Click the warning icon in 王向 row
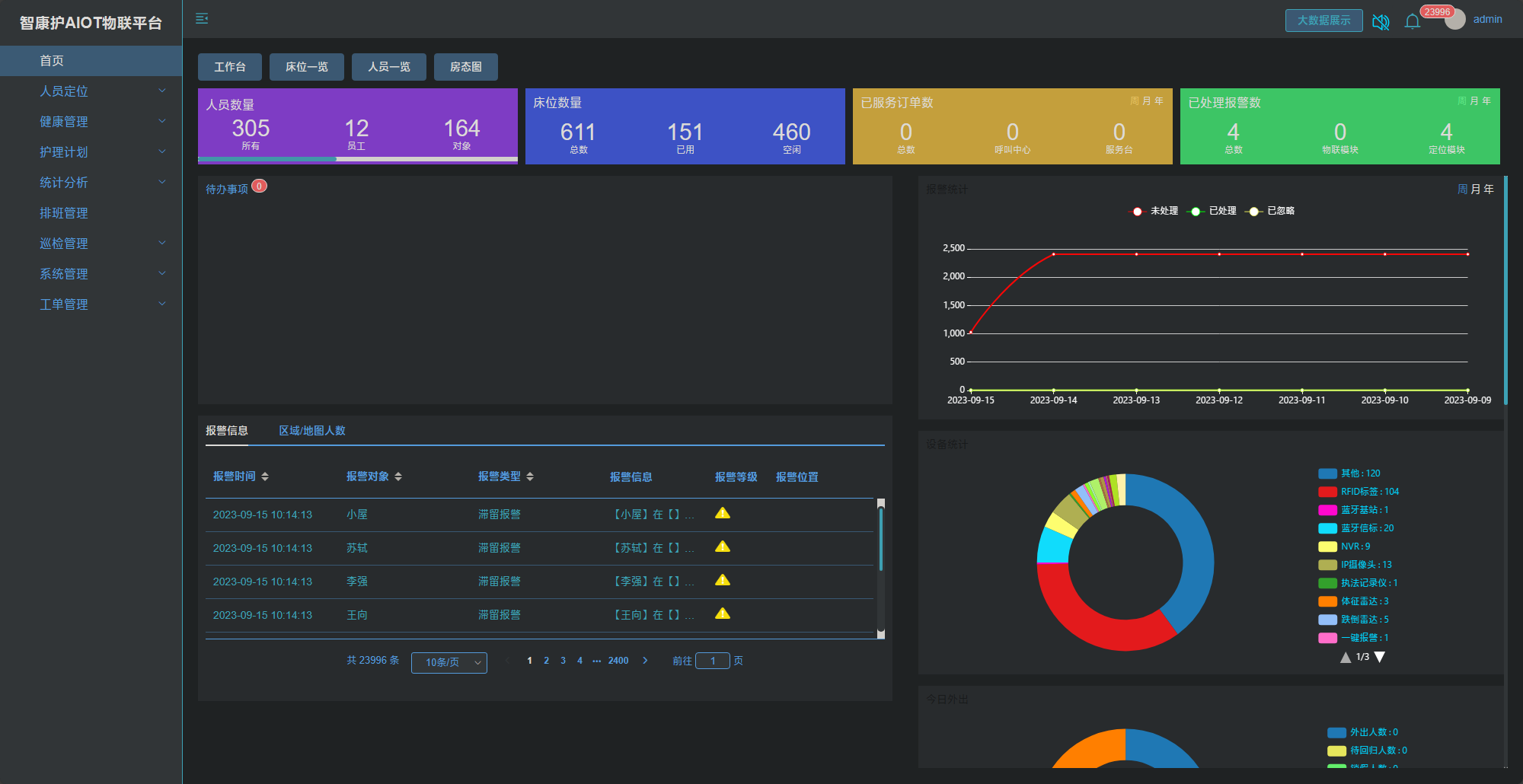Image resolution: width=1523 pixels, height=784 pixels. pos(723,613)
